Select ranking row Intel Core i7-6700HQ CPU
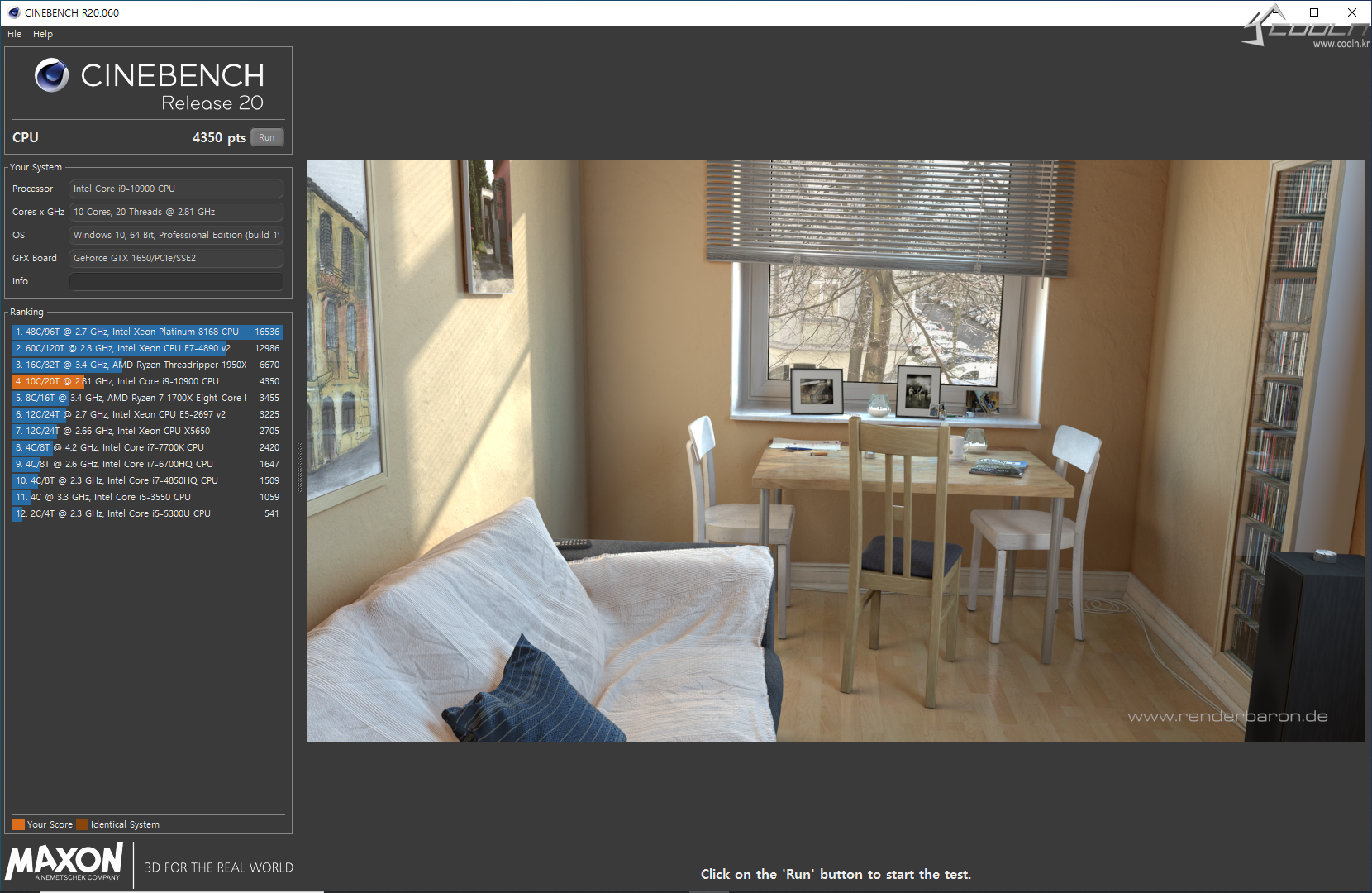The image size is (1372, 893). (148, 464)
